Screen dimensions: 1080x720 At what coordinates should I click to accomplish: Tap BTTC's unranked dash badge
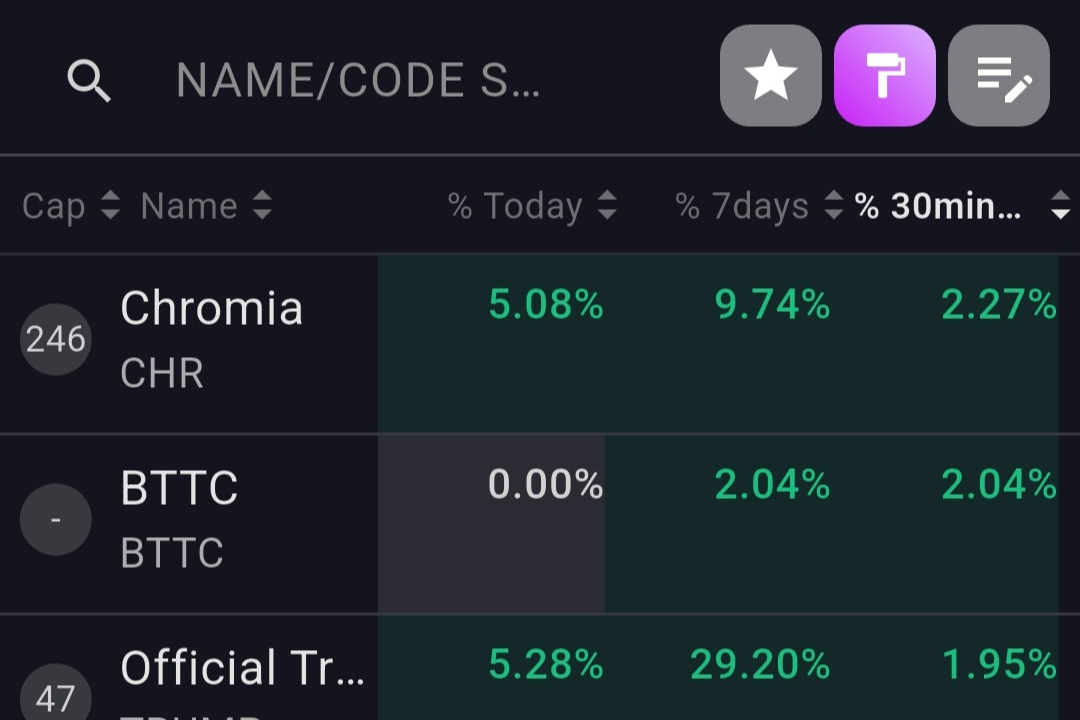56,519
